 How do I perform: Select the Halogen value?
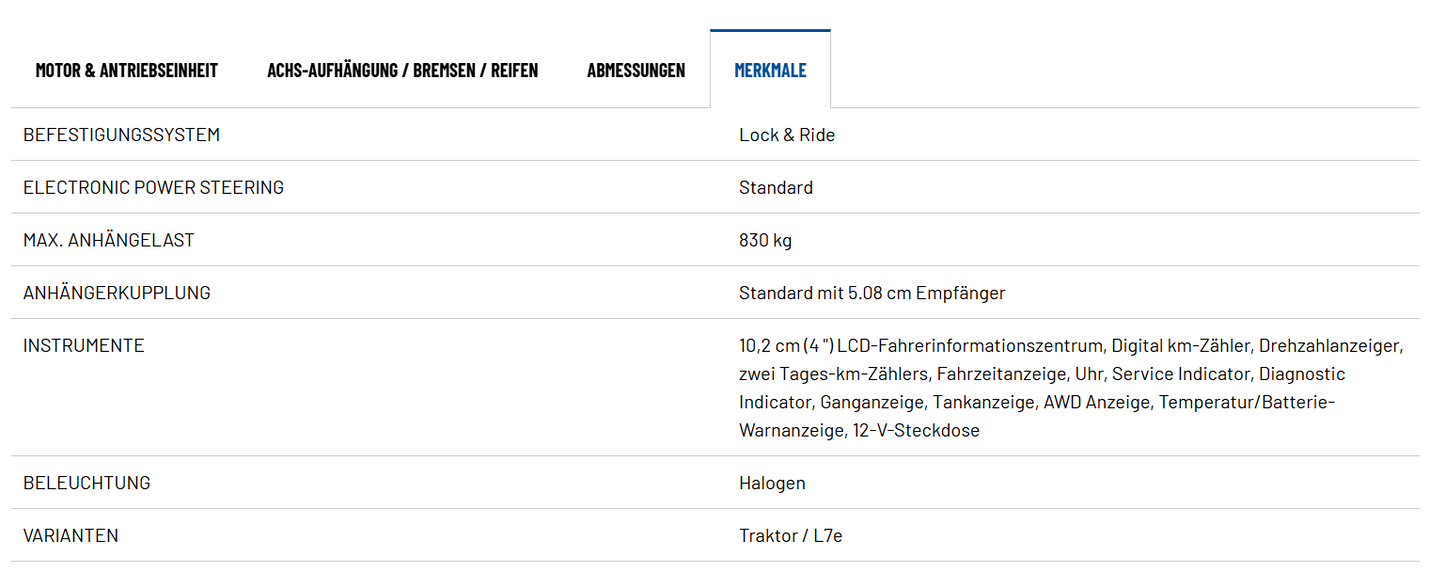[x=771, y=484]
